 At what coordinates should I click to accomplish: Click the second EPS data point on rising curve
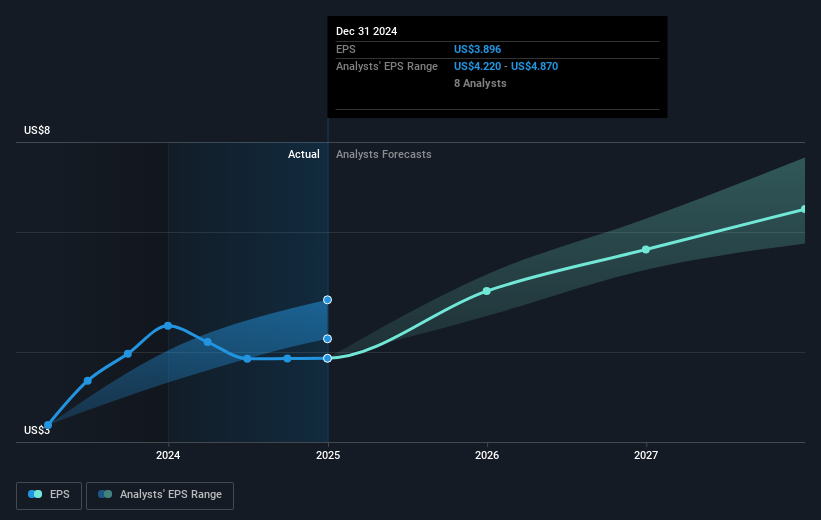[88, 381]
